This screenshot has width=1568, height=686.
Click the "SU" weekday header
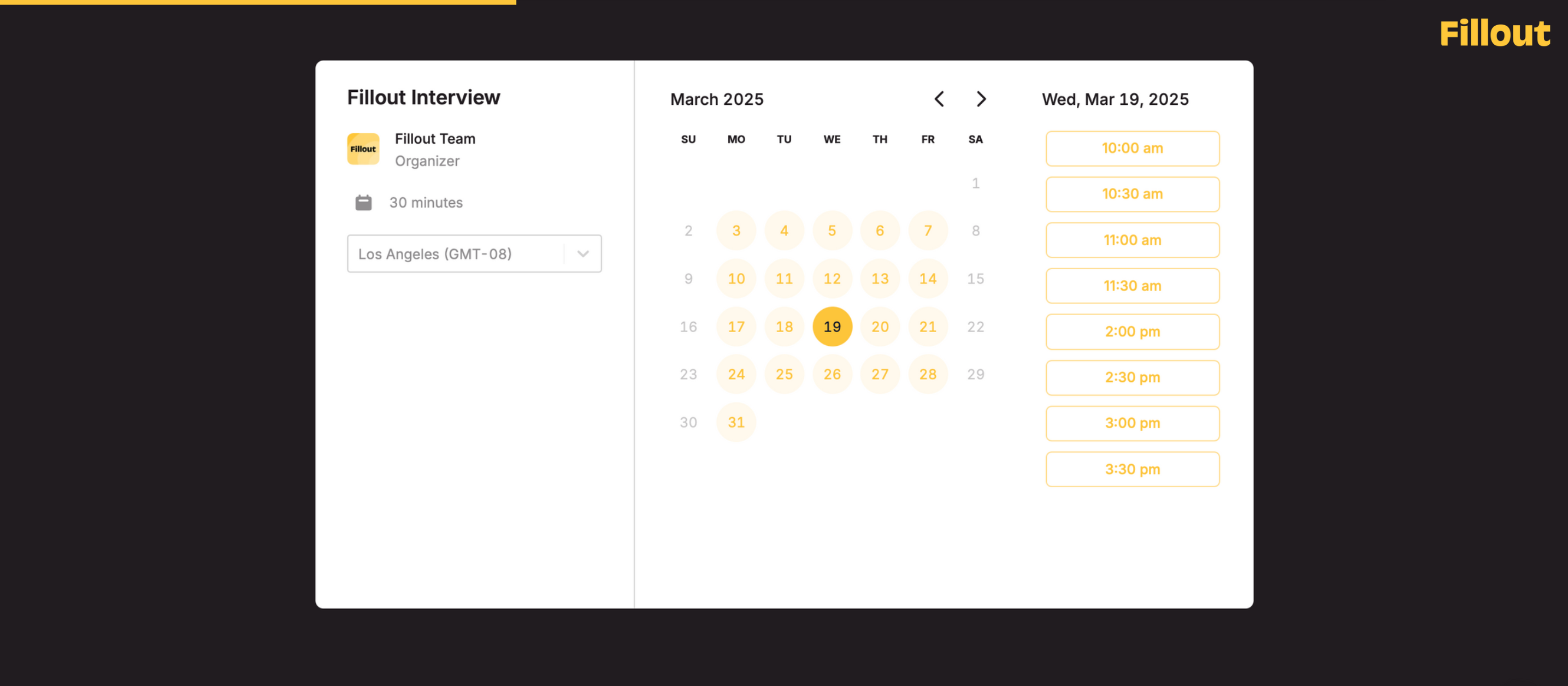(688, 139)
